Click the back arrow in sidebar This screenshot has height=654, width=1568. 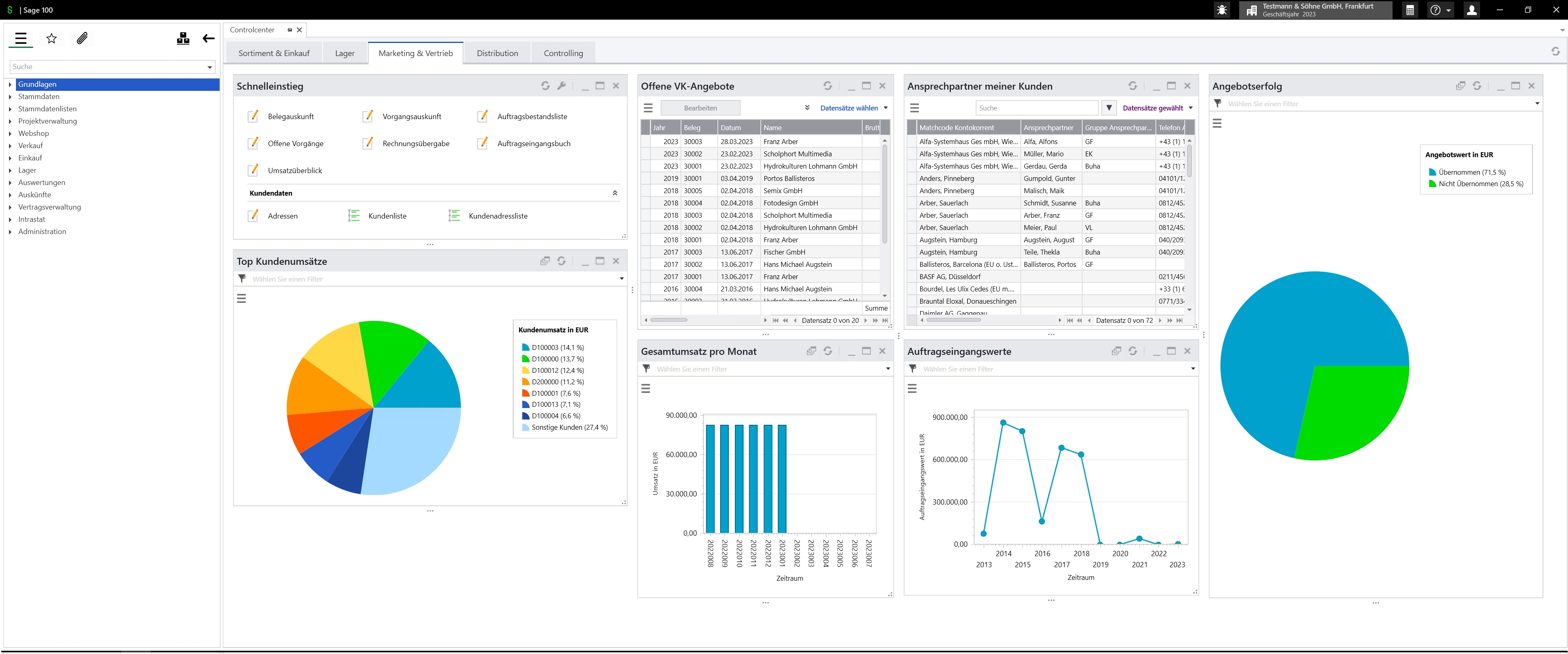tap(208, 39)
